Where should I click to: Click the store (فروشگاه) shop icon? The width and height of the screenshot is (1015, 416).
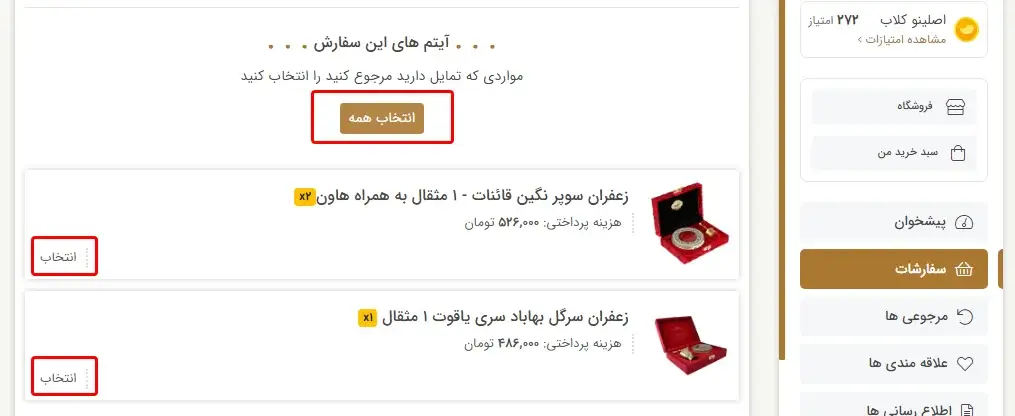point(955,107)
